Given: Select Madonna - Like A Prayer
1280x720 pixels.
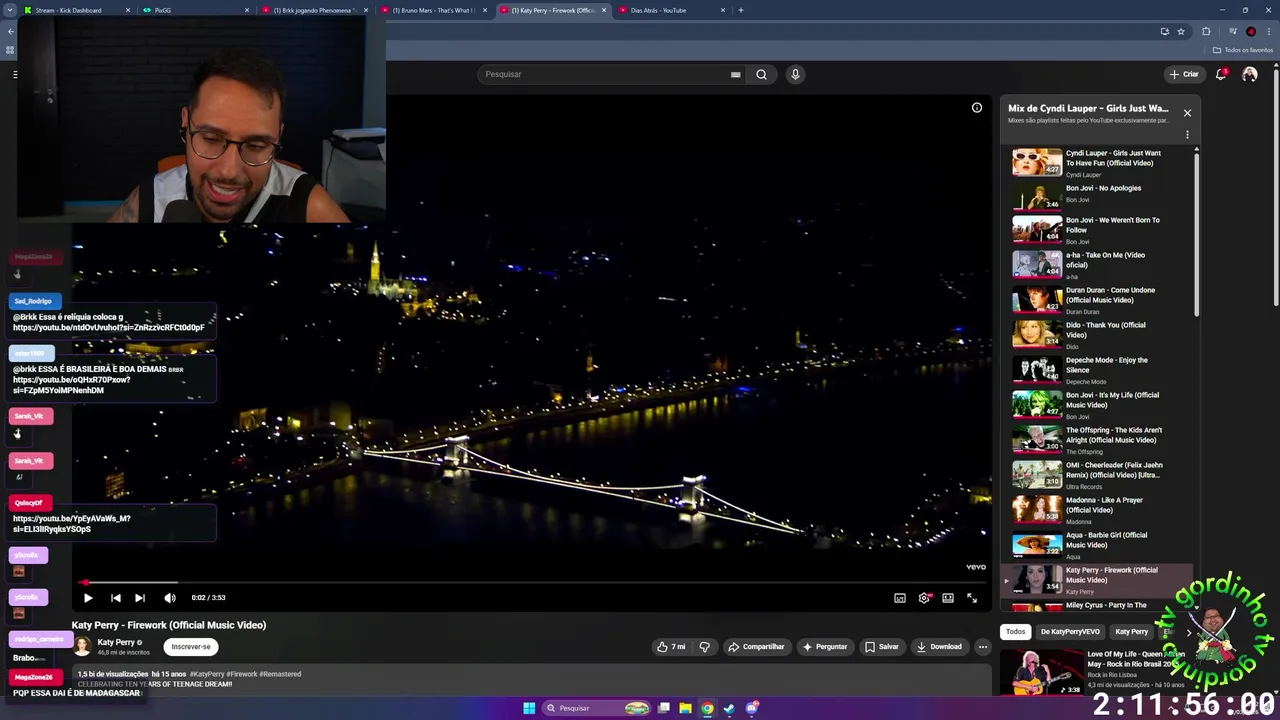Looking at the screenshot, I should coord(1100,510).
